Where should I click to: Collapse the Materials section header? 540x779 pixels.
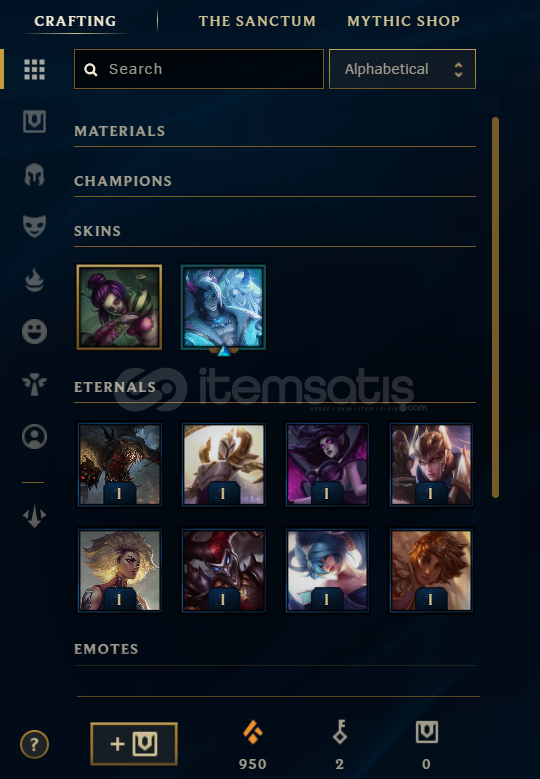(x=275, y=131)
